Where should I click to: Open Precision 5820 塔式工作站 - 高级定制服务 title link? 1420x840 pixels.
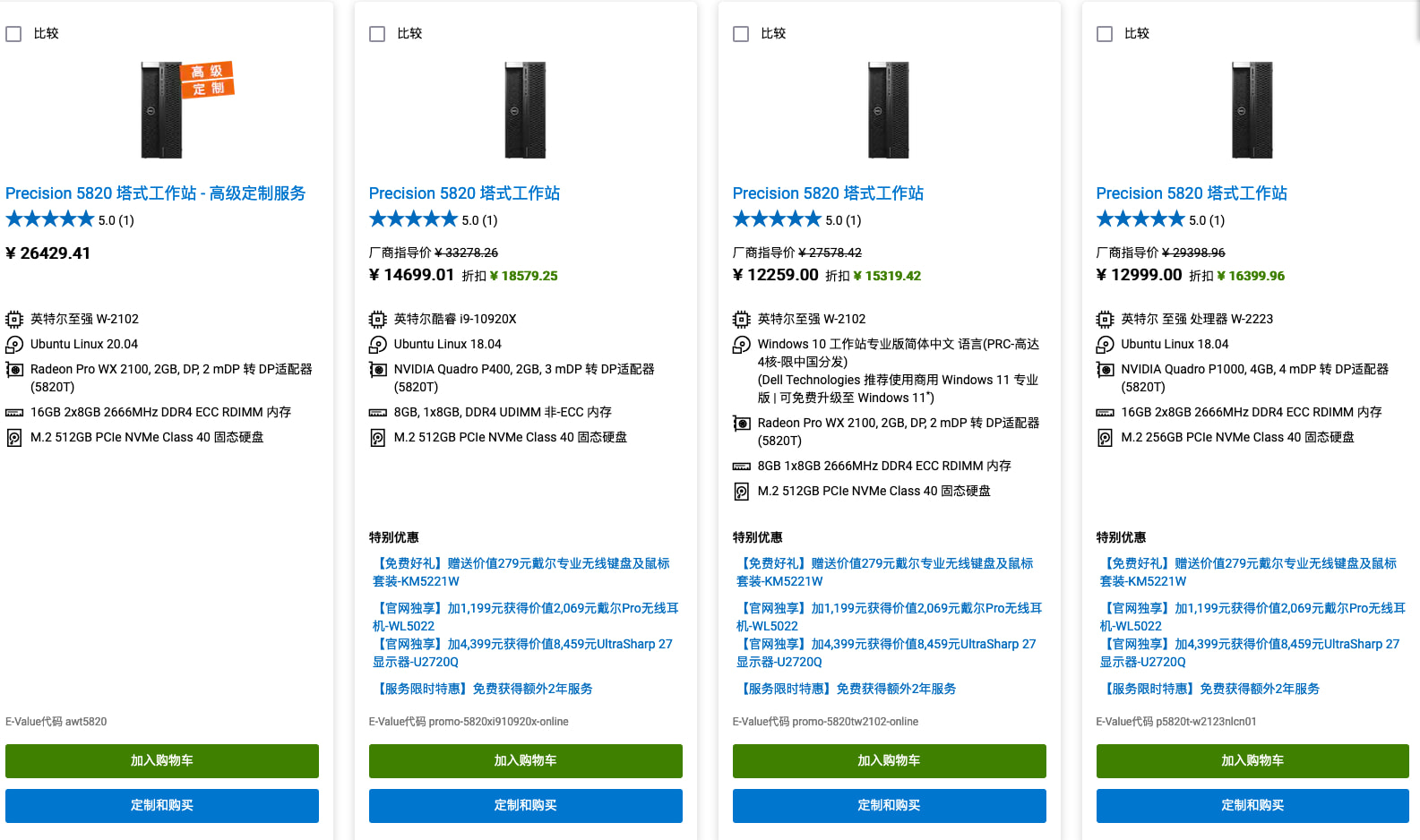click(x=156, y=193)
